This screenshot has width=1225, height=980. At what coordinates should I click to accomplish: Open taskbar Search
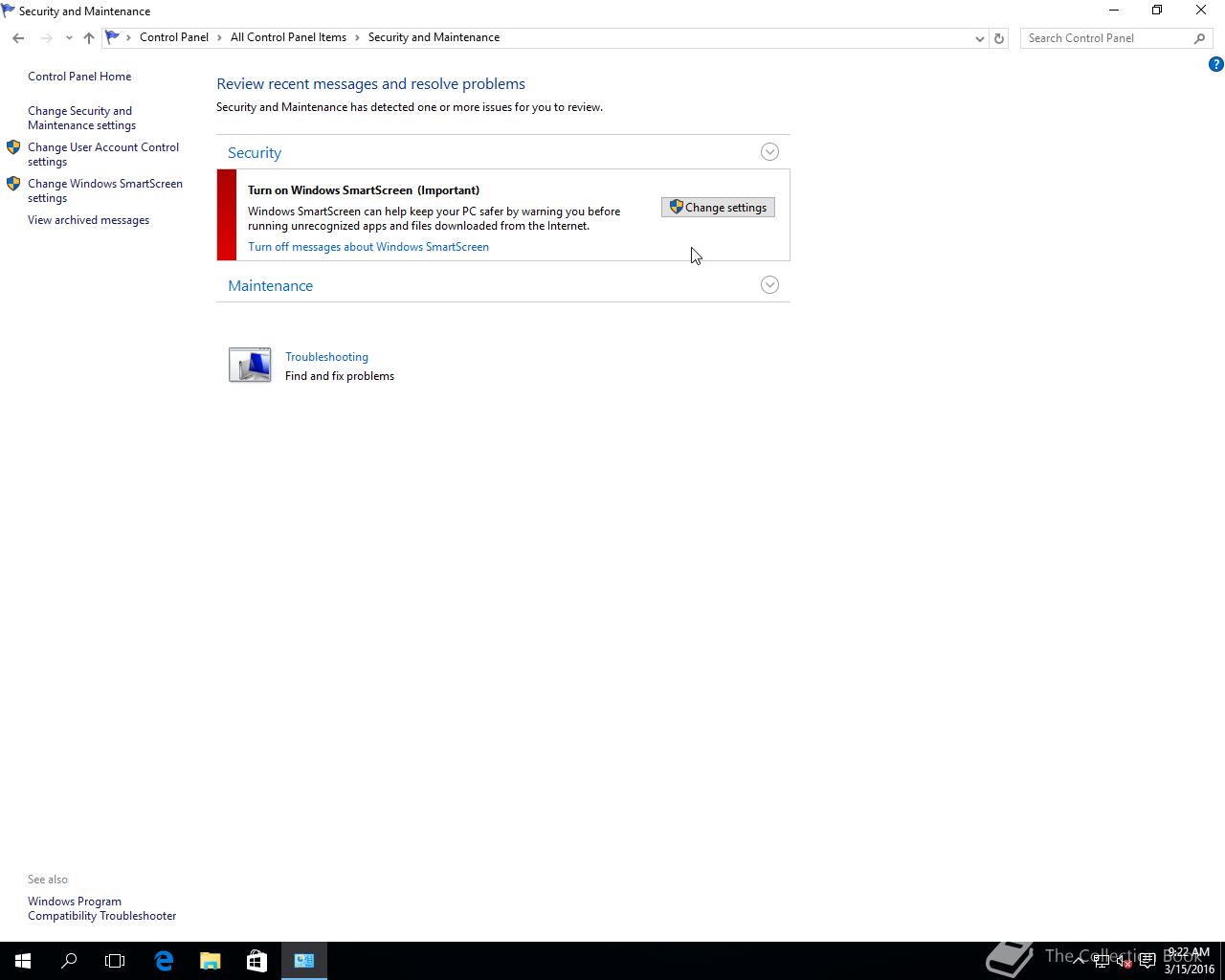click(69, 961)
